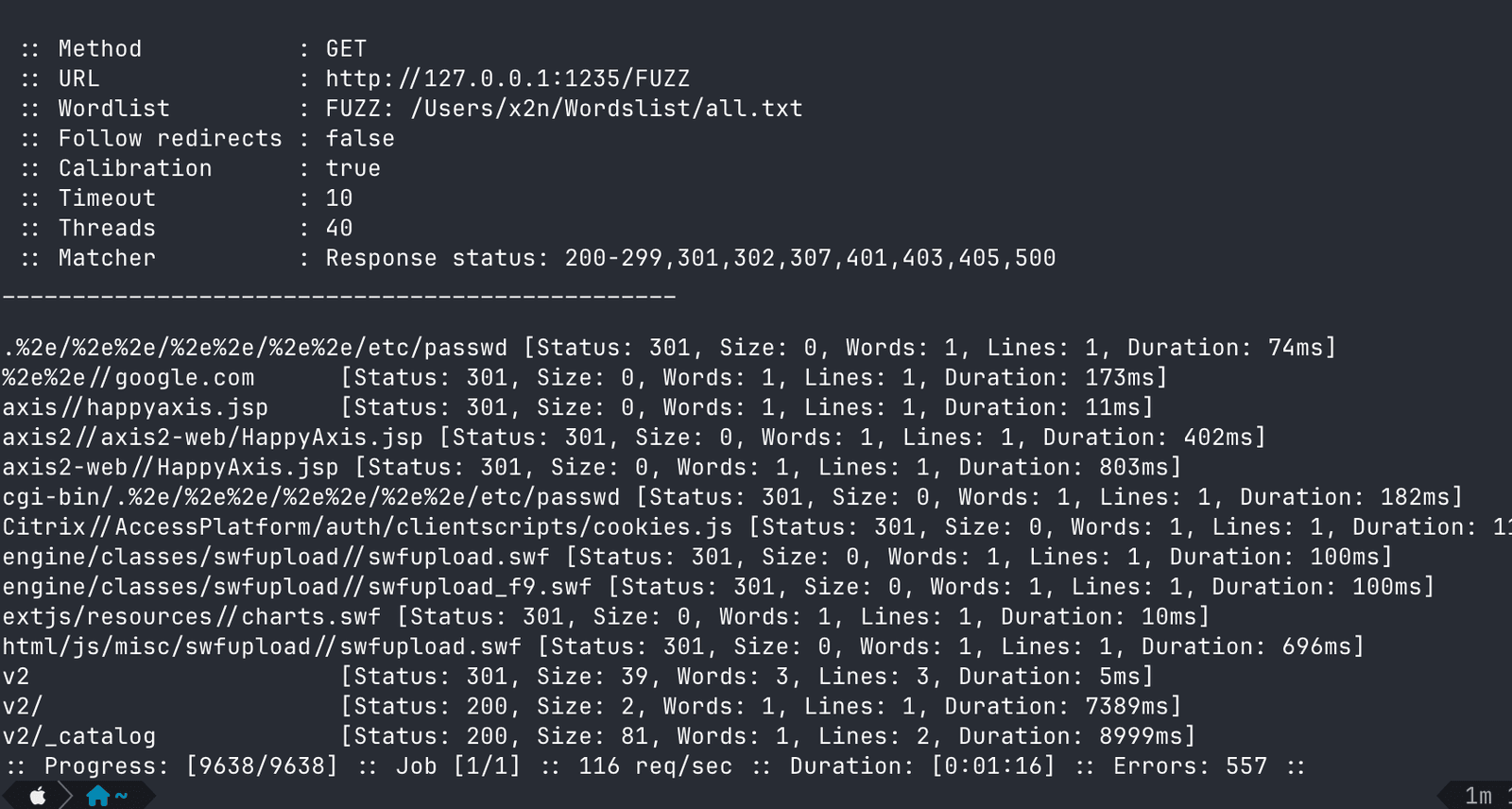Click the axis//happyaxis.jsp result entry

pyautogui.click(x=577, y=407)
